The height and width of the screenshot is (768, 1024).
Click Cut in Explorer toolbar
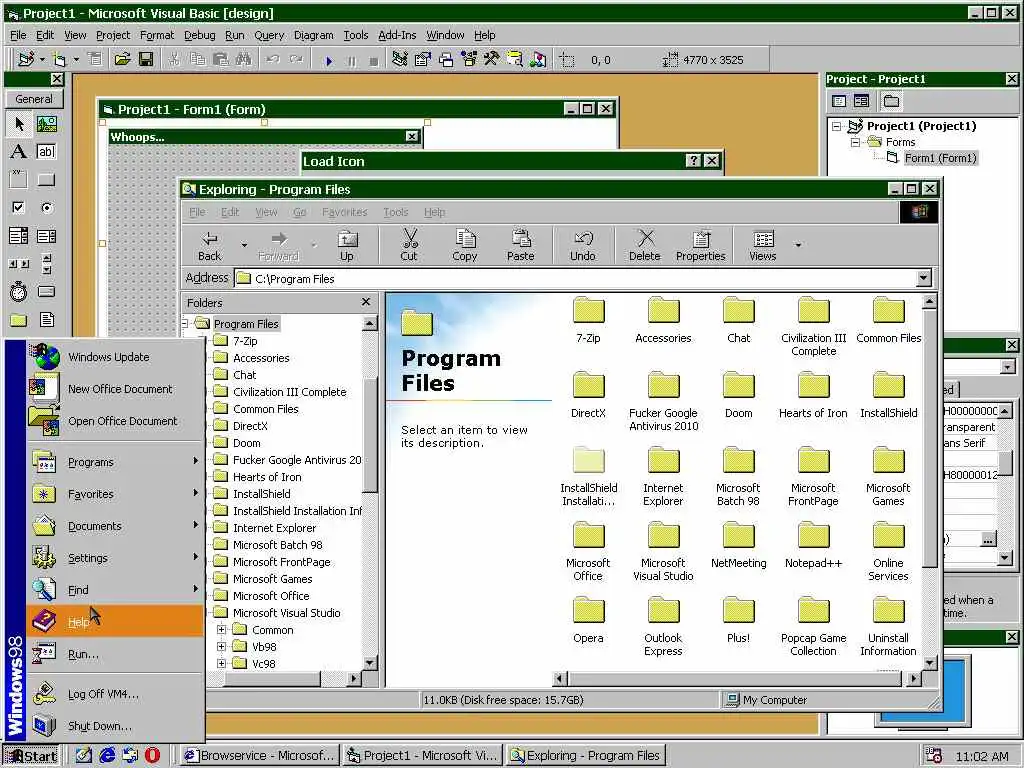click(x=409, y=246)
